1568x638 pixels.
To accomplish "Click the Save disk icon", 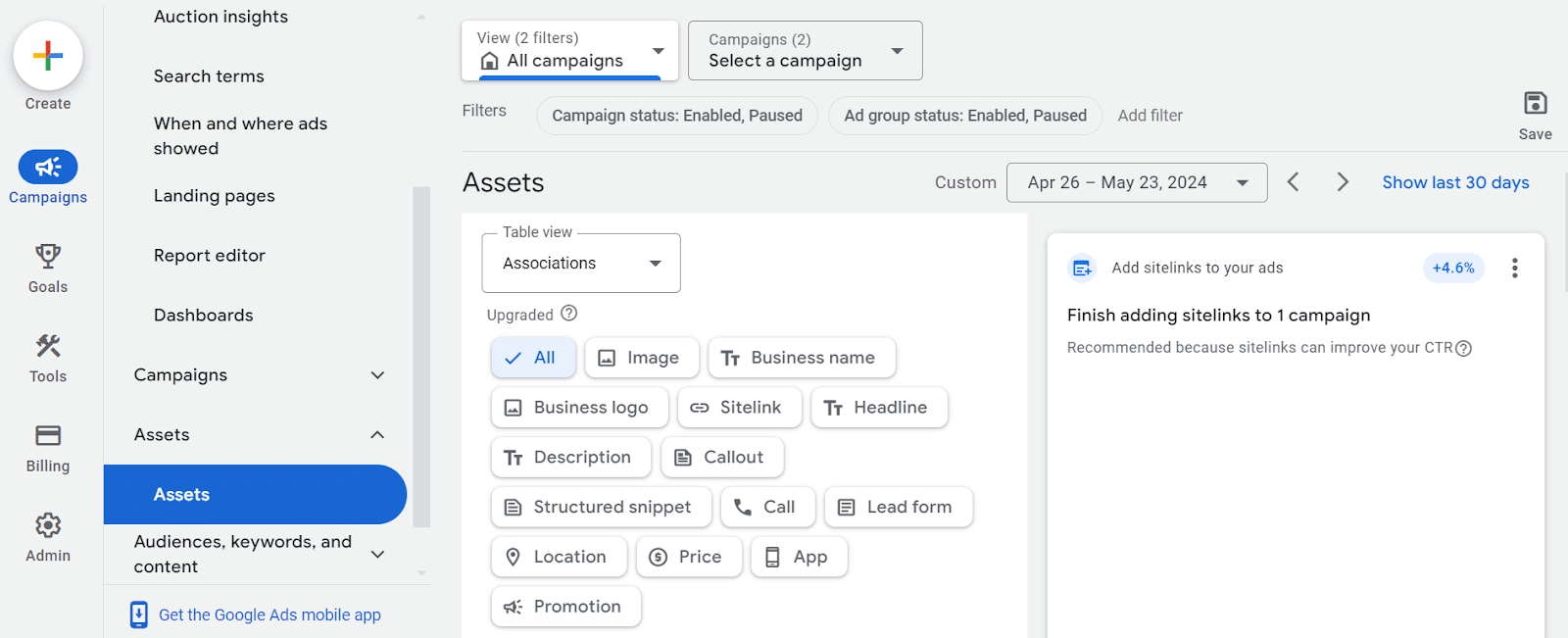I will (x=1535, y=103).
